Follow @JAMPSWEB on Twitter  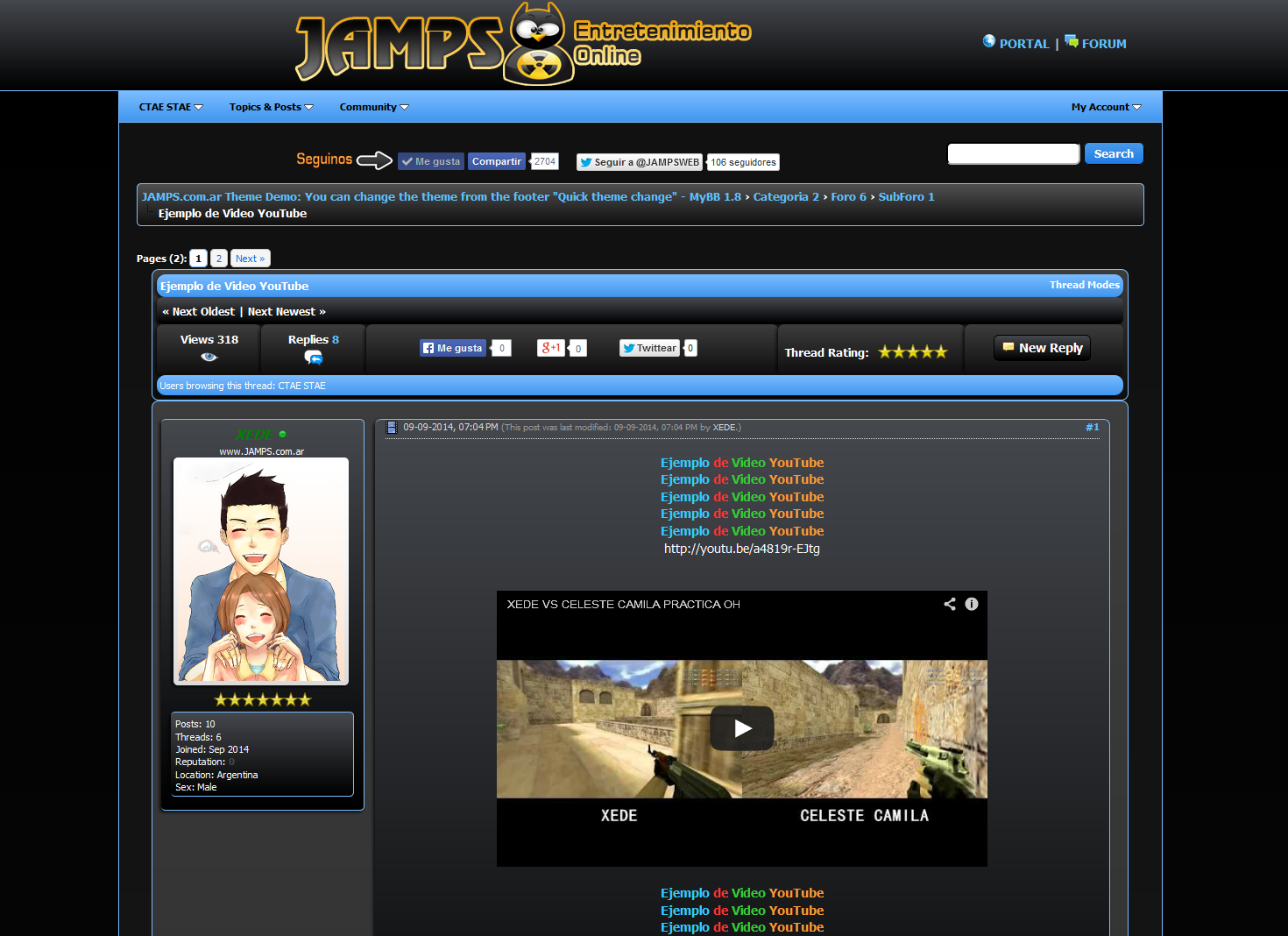640,162
